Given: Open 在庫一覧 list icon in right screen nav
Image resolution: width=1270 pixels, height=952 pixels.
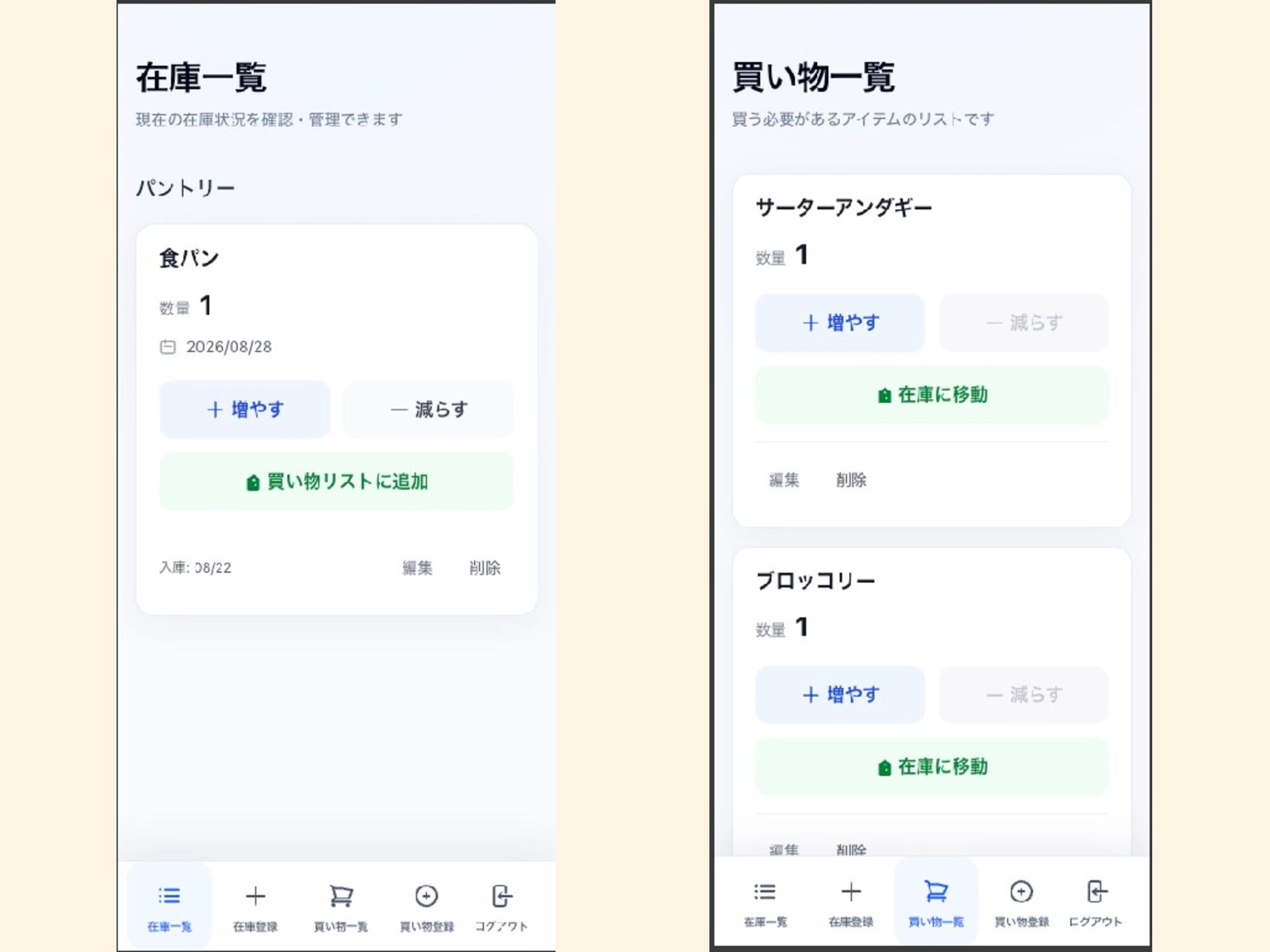Looking at the screenshot, I should (x=765, y=891).
